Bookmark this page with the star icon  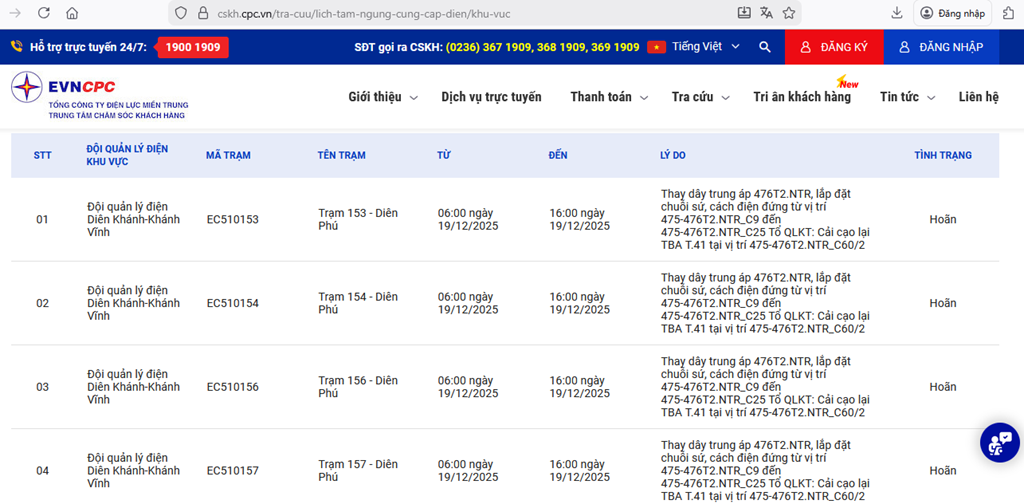[789, 13]
